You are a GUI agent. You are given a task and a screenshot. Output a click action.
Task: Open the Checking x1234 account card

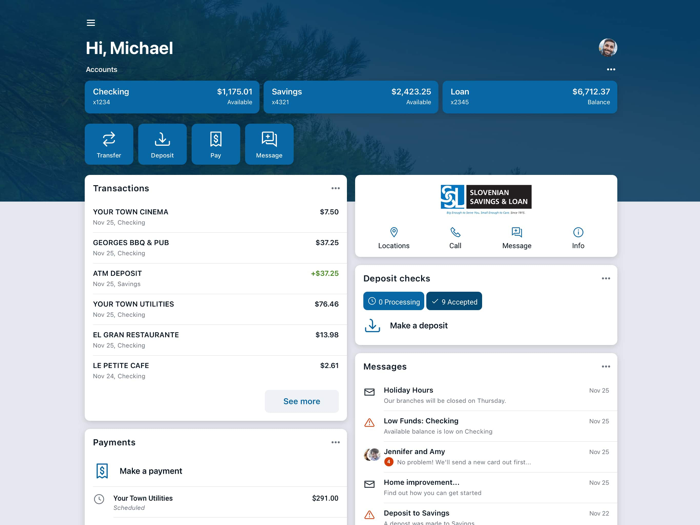click(172, 97)
